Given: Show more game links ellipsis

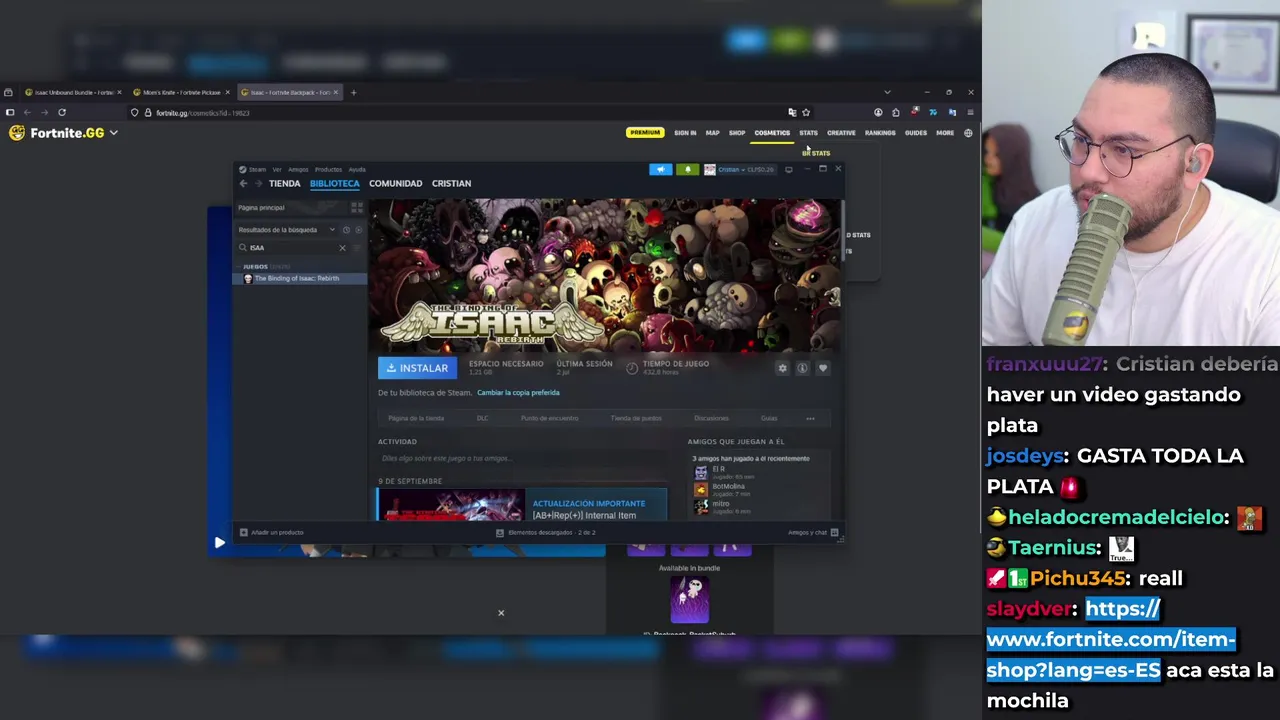Looking at the screenshot, I should click(810, 418).
